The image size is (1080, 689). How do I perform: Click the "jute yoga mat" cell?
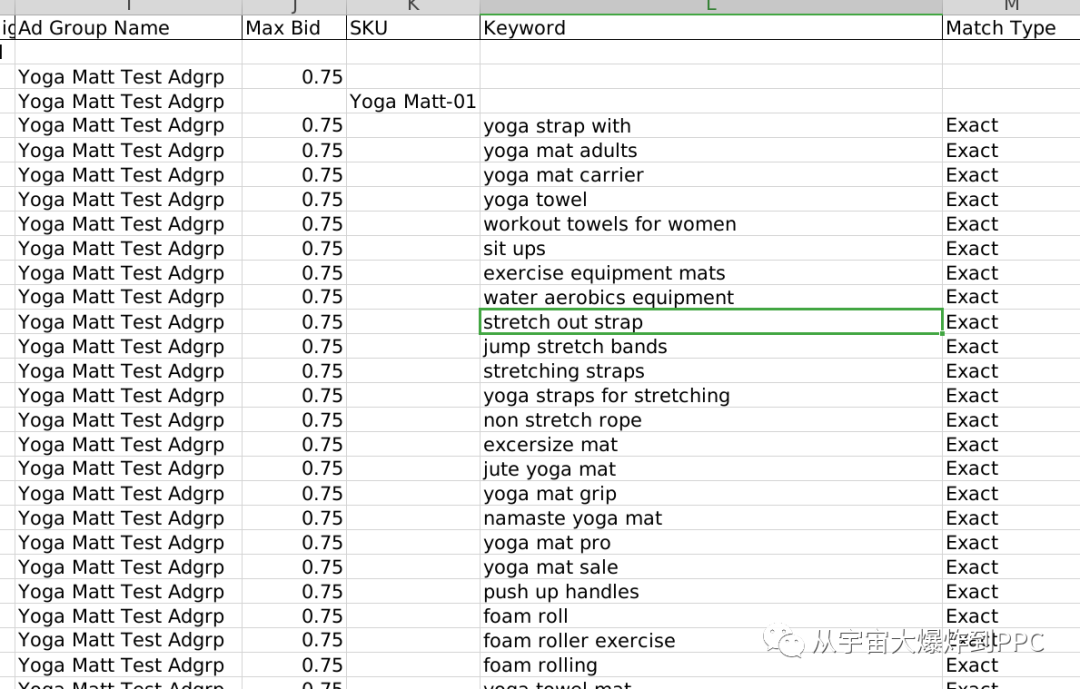point(710,469)
